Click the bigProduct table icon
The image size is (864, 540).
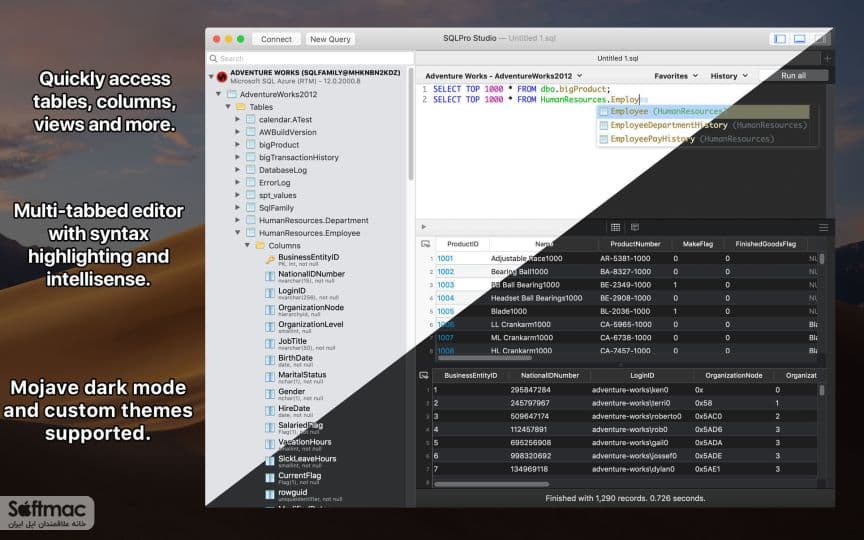point(251,145)
